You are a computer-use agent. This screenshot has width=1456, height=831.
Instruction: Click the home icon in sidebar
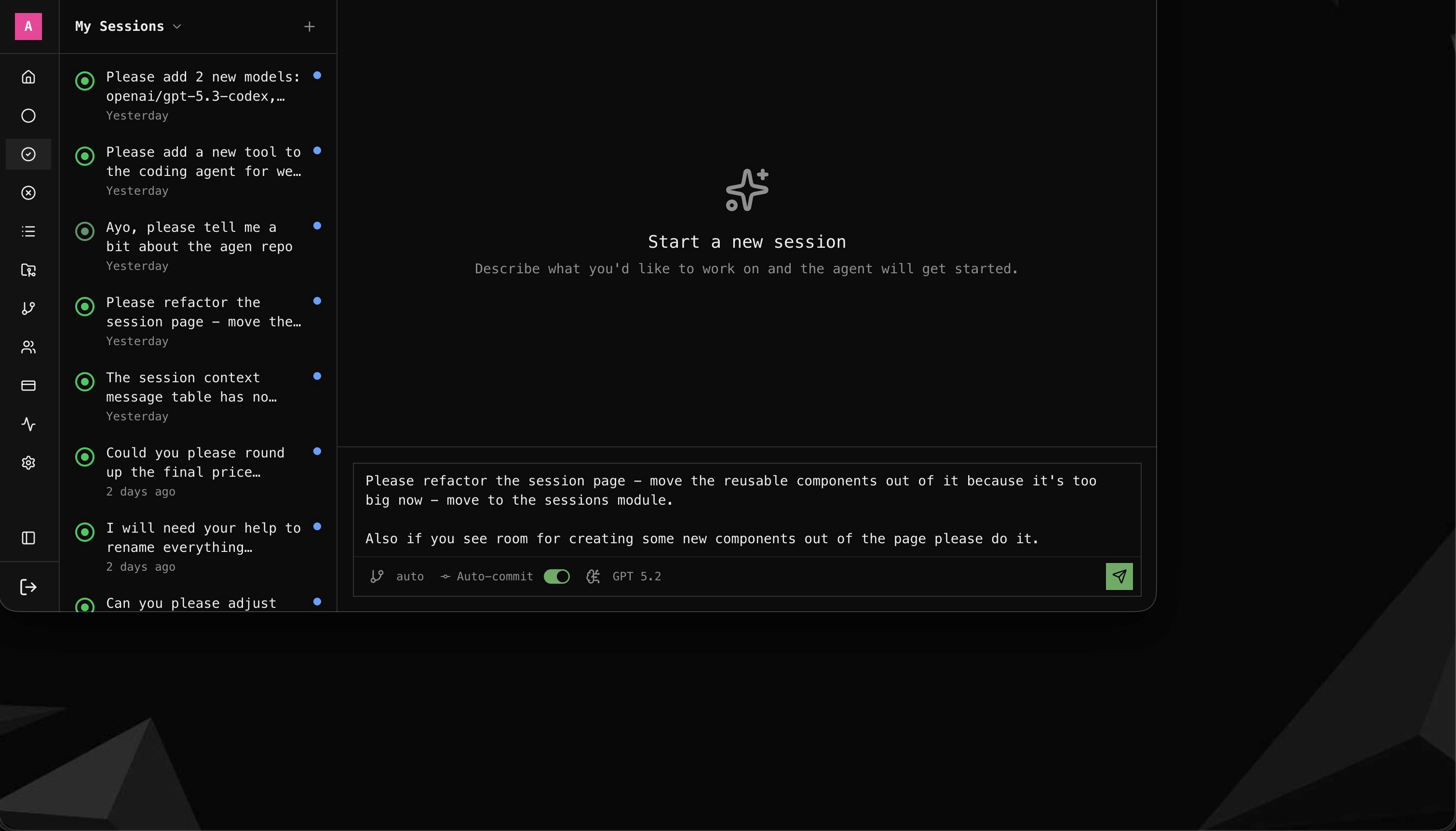(x=28, y=77)
